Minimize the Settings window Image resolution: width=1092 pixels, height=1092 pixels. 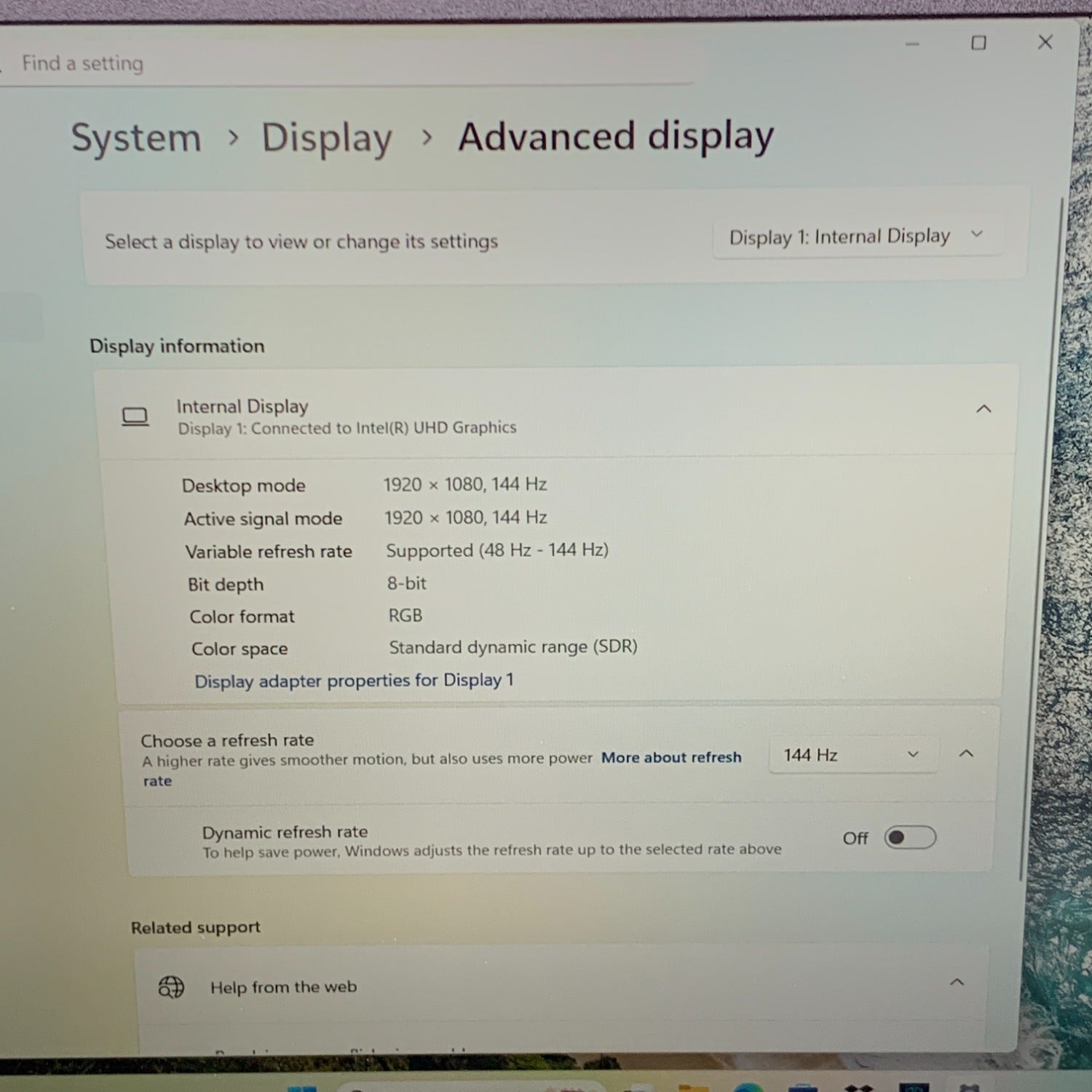click(912, 44)
